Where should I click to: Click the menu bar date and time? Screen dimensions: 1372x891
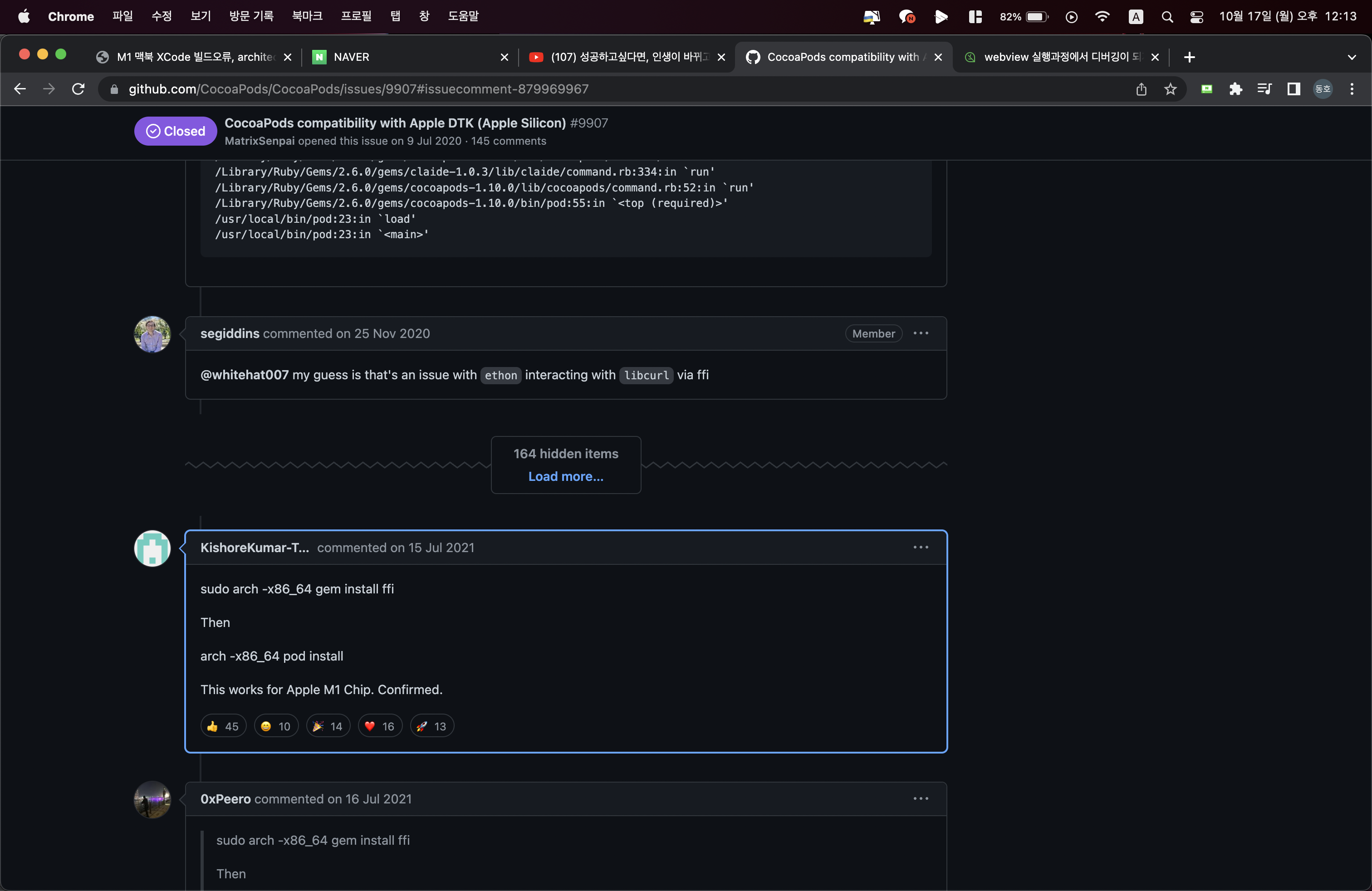click(1287, 16)
